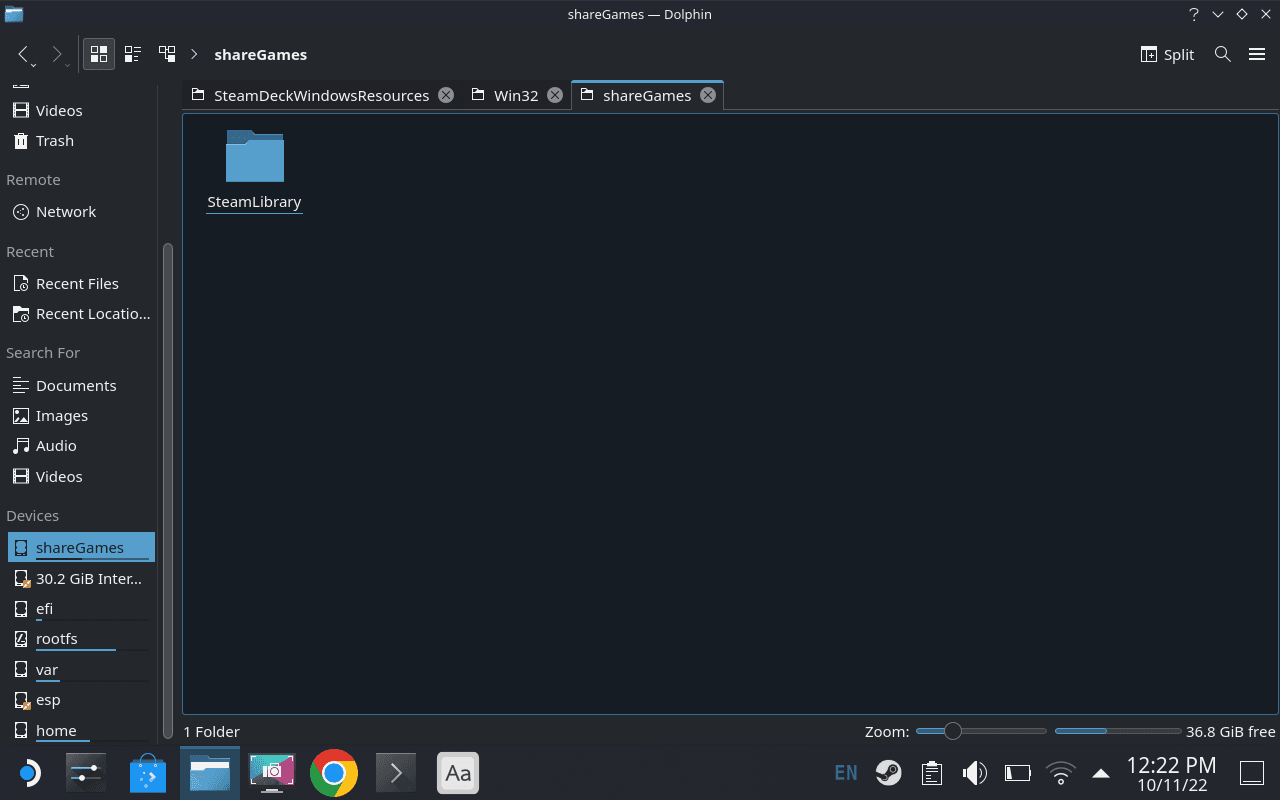Click Dolphin file manager taskbar icon
Viewport: 1280px width, 800px height.
point(210,773)
